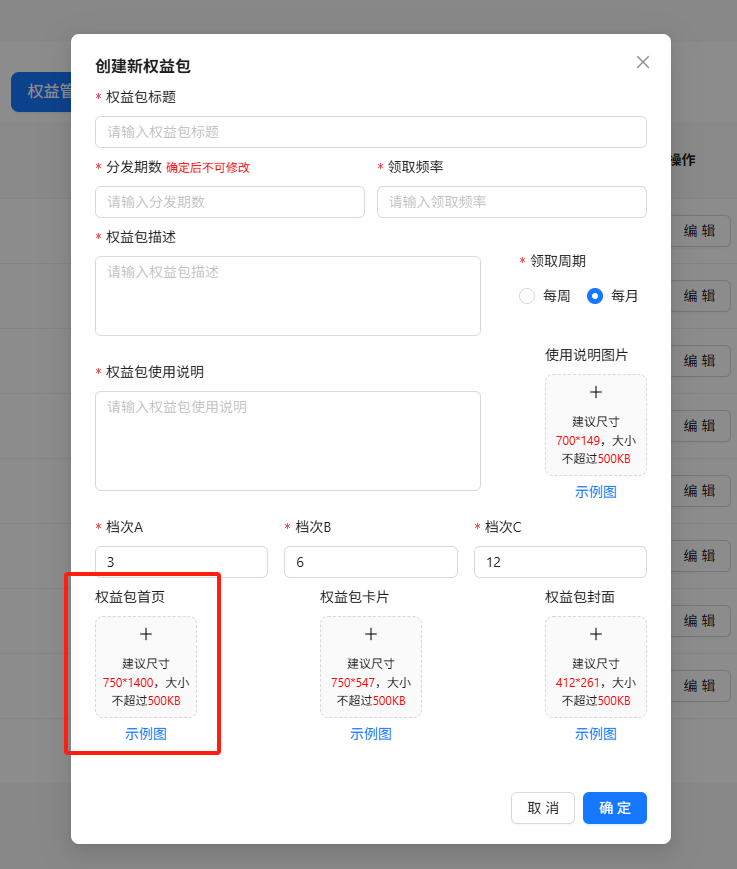Click the 权益包标题 input field
737x869 pixels.
(370, 132)
